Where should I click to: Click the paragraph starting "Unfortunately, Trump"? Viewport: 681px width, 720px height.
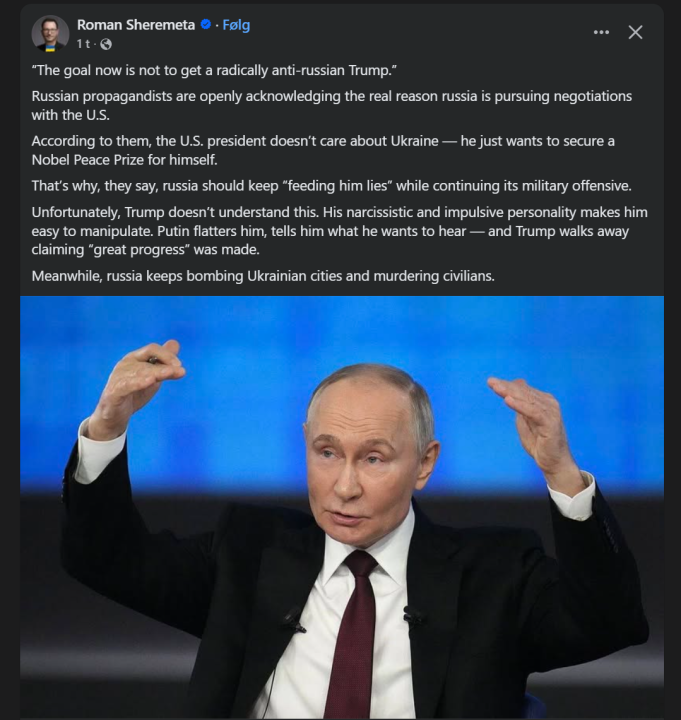point(338,231)
